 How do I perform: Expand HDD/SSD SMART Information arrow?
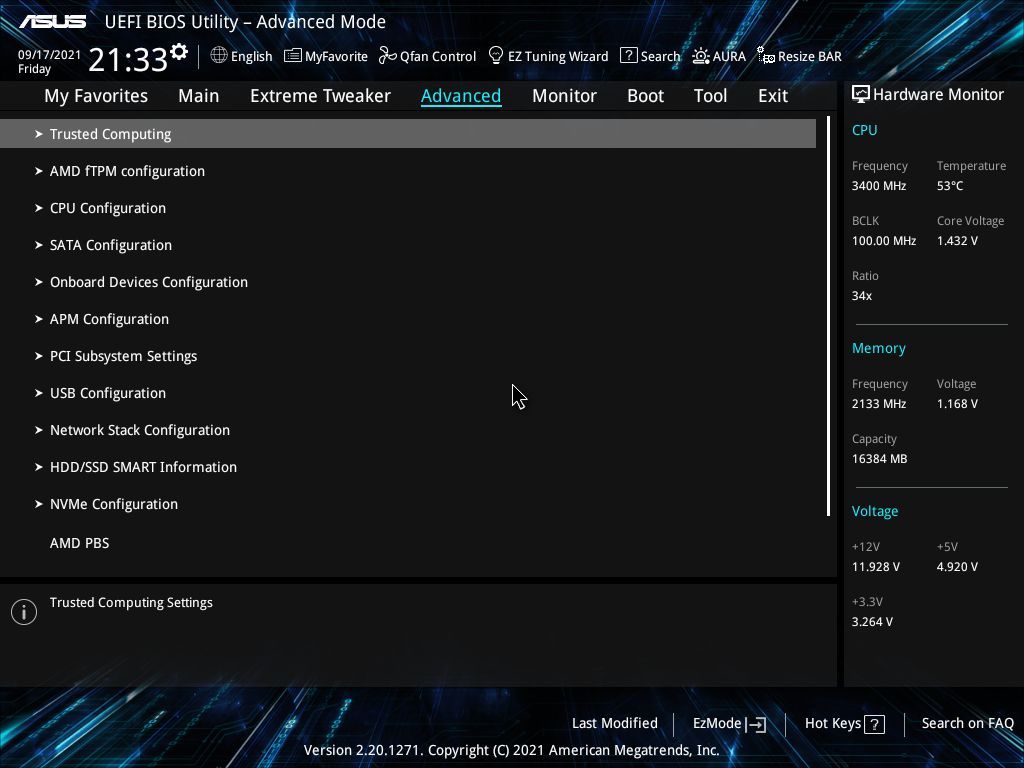(x=39, y=467)
